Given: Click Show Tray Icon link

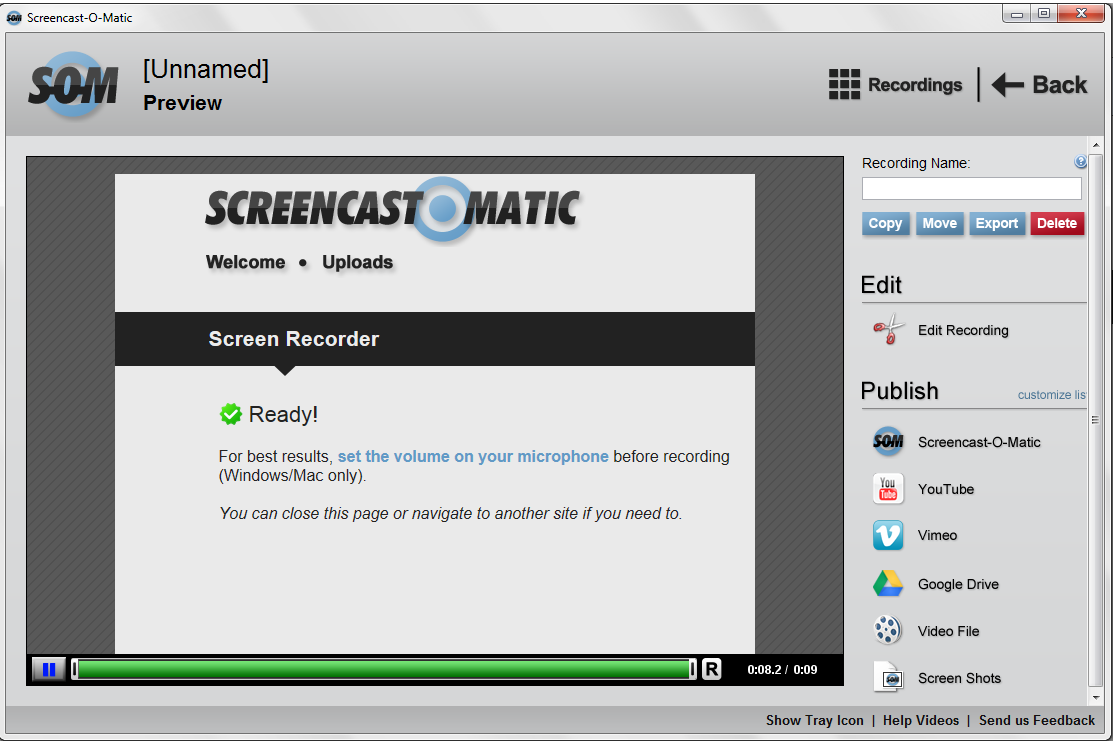Looking at the screenshot, I should point(814,720).
